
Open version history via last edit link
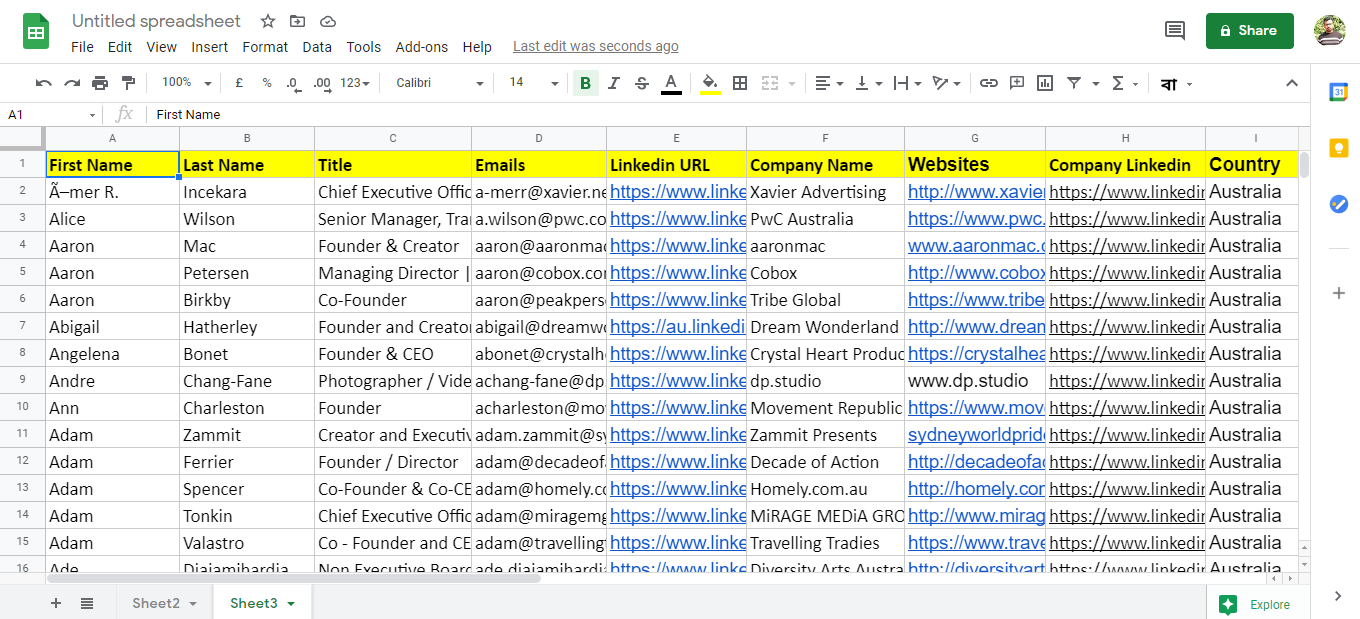595,46
